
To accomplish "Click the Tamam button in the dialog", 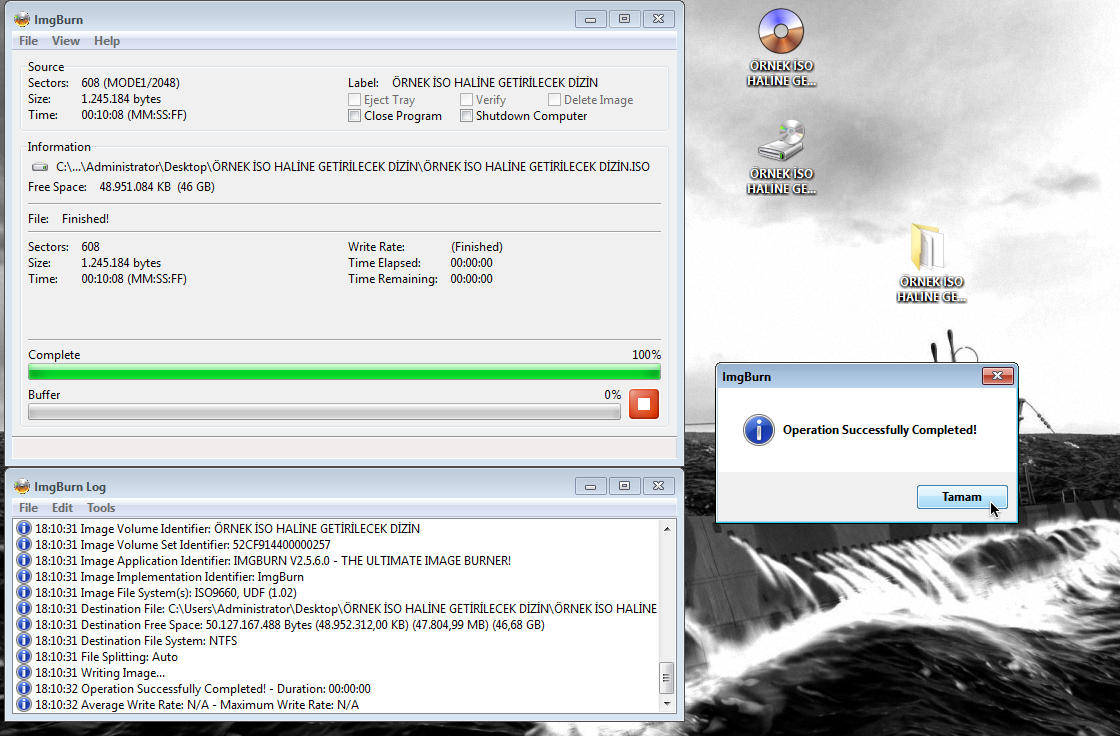I will (961, 497).
